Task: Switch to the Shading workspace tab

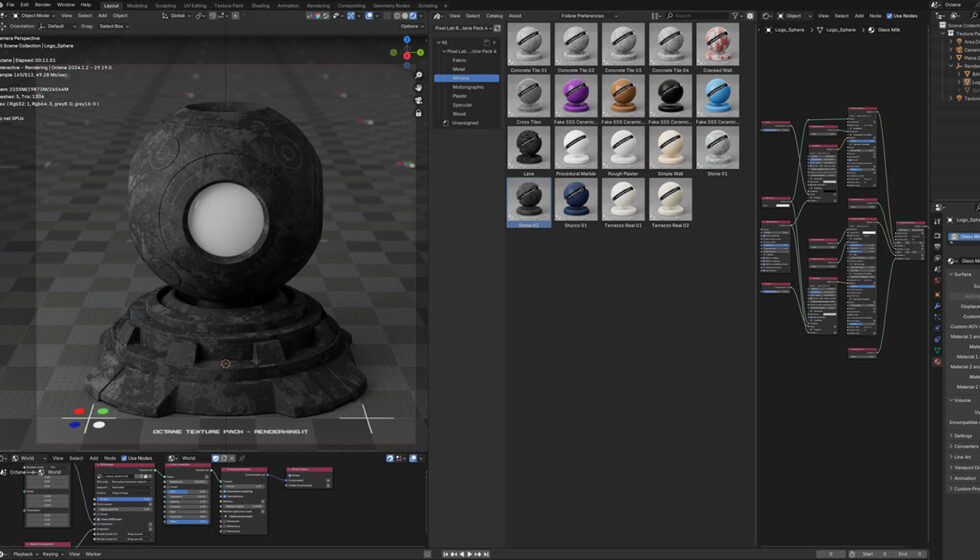Action: point(260,5)
